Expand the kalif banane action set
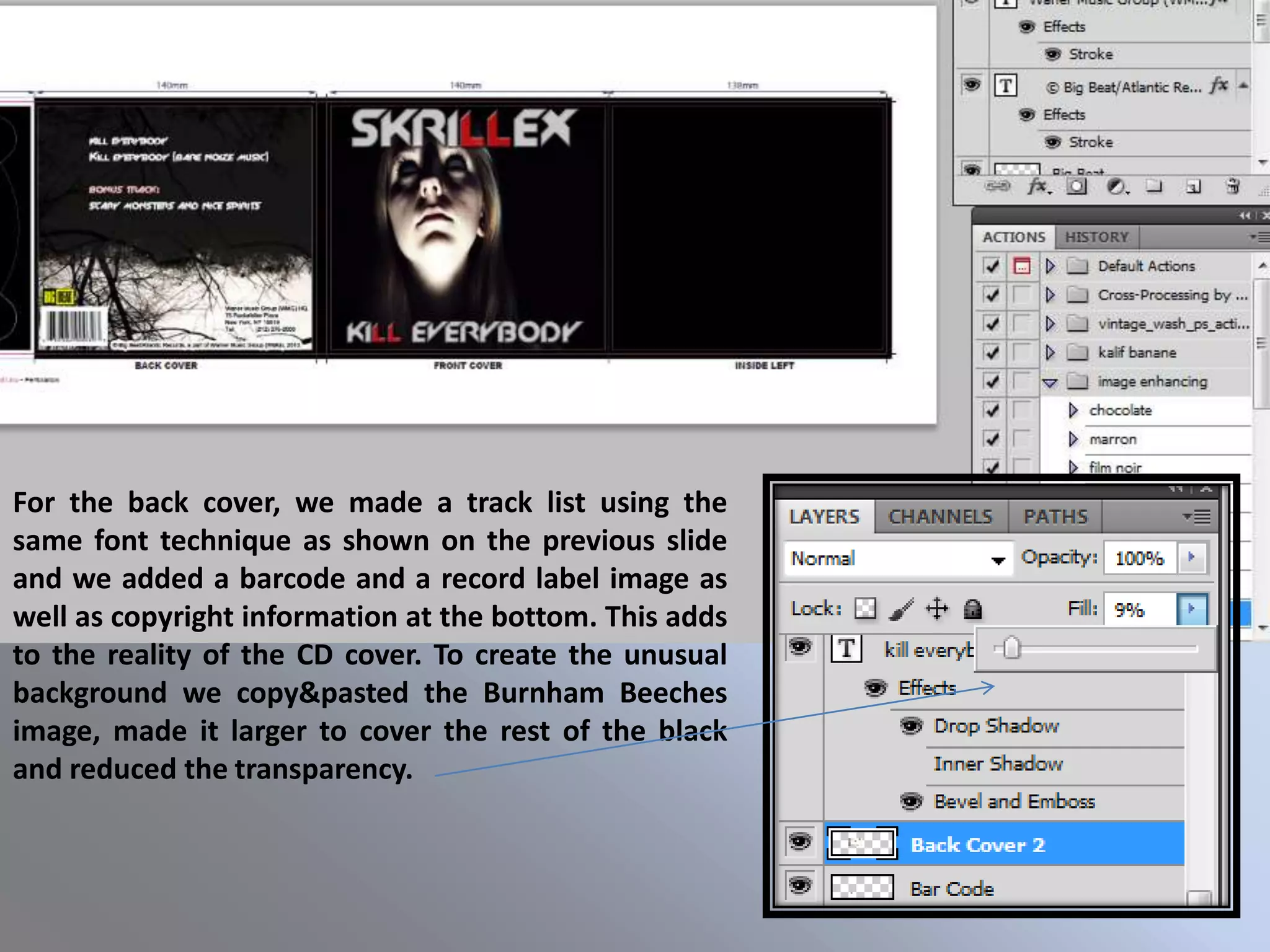This screenshot has height=952, width=1270. click(1050, 353)
